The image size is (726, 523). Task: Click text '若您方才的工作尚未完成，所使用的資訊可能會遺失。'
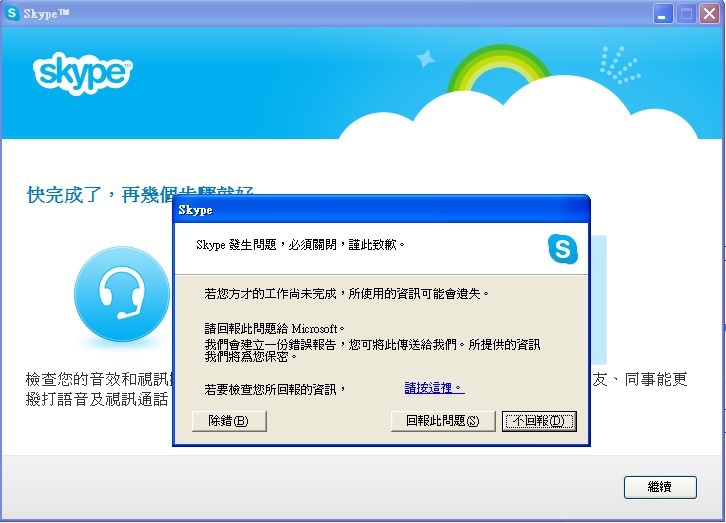347,293
